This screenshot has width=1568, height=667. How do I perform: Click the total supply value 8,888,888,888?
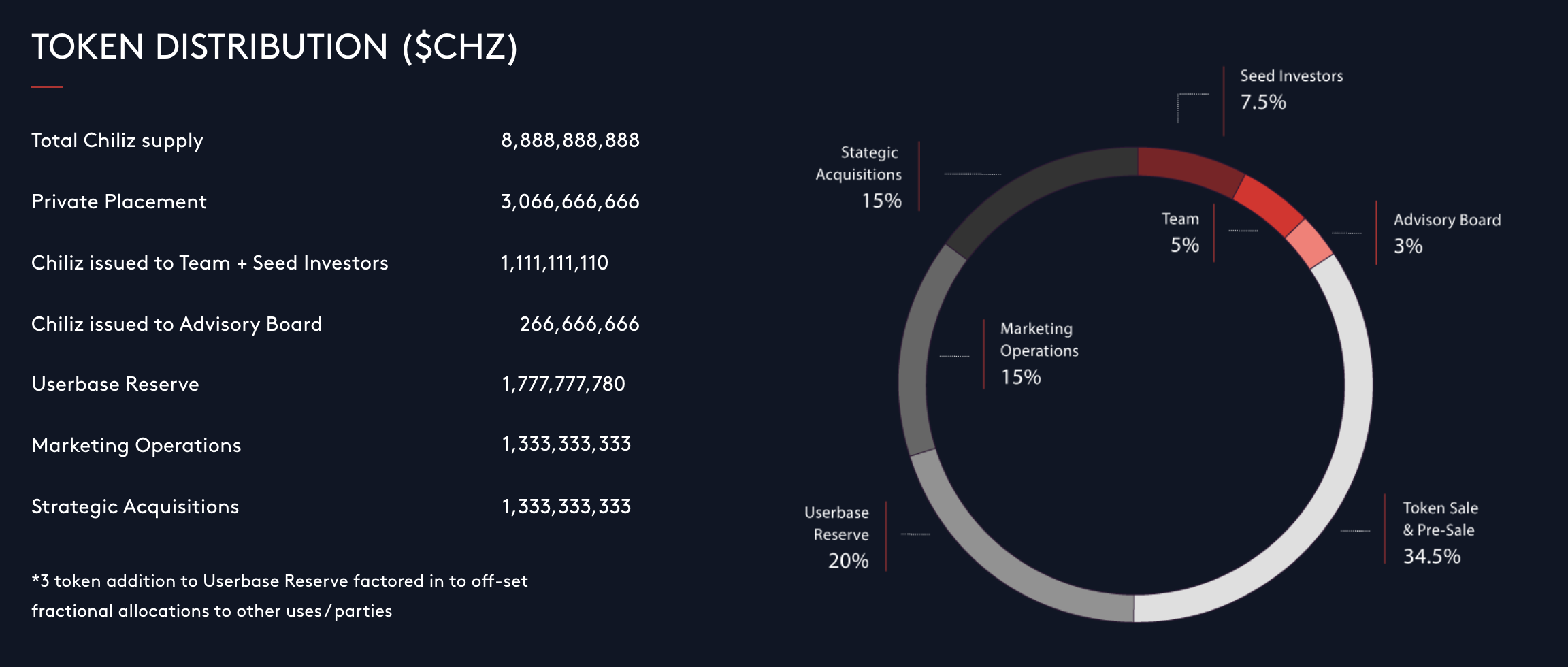[x=570, y=140]
